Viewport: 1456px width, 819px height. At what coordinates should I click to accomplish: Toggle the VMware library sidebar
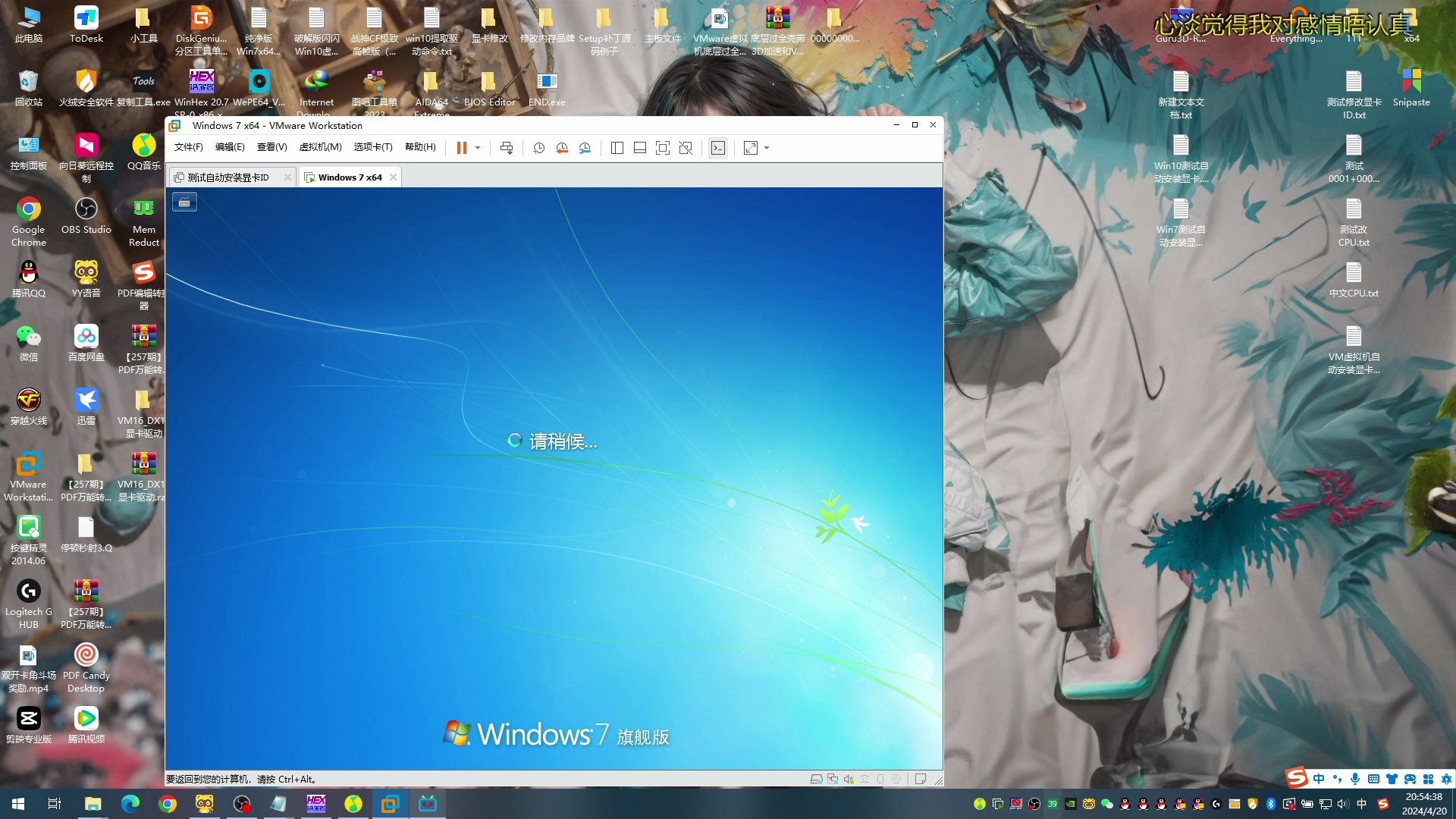[617, 148]
